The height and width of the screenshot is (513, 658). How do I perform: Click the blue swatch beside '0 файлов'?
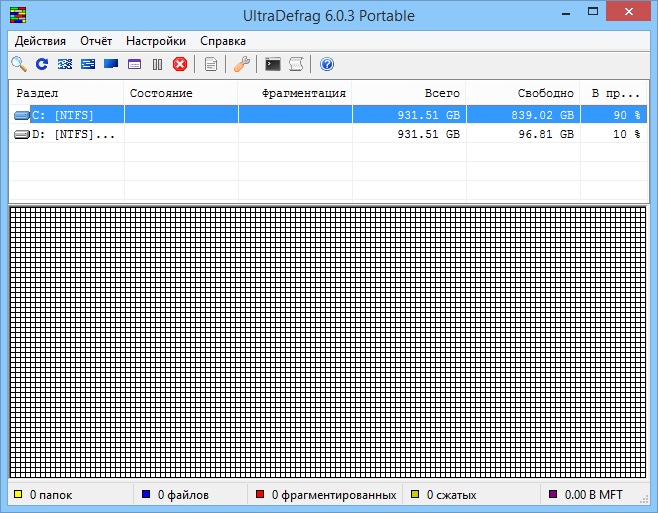(146, 494)
